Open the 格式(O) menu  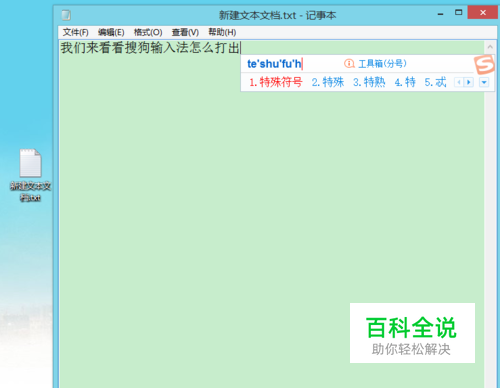pos(148,32)
